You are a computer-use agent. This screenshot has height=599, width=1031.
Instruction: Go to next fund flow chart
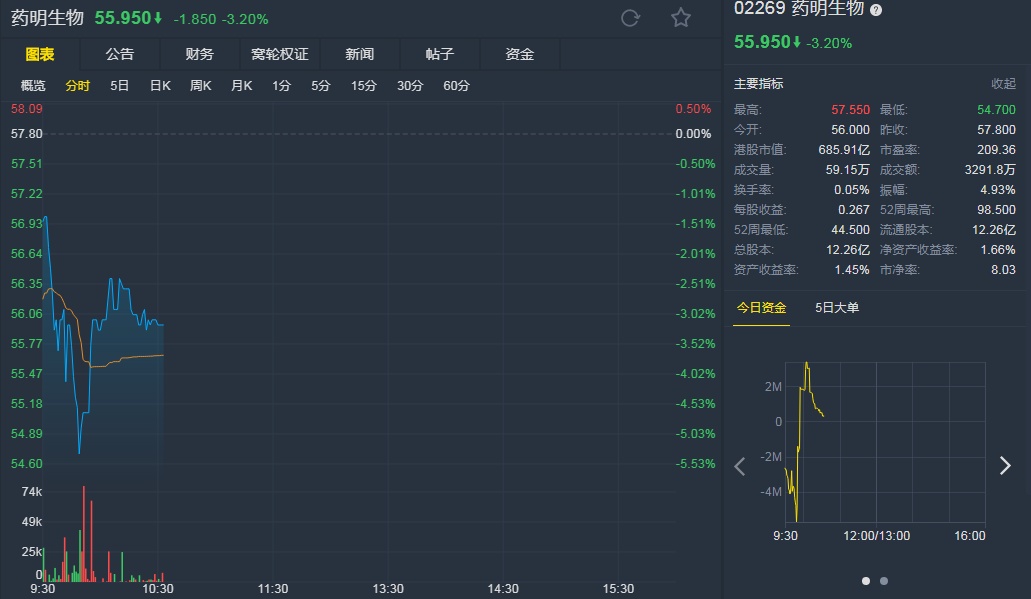pos(1005,466)
